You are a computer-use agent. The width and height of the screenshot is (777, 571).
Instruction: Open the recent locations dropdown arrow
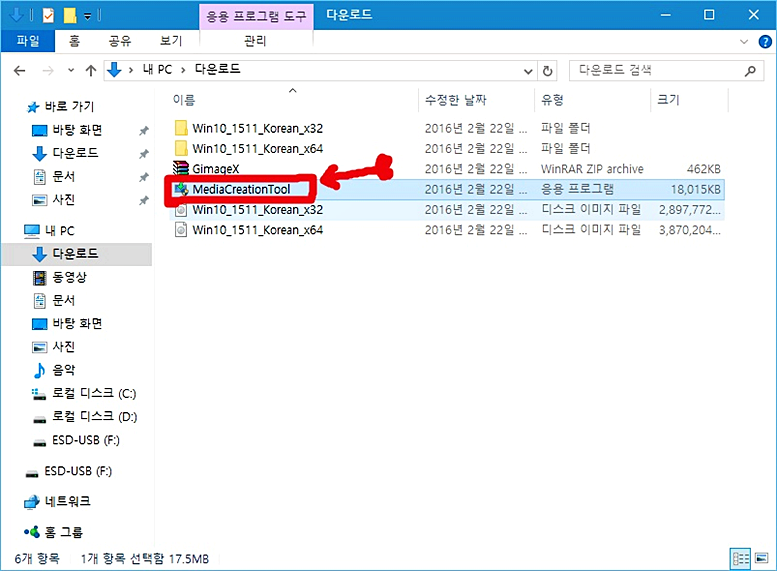[x=71, y=71]
